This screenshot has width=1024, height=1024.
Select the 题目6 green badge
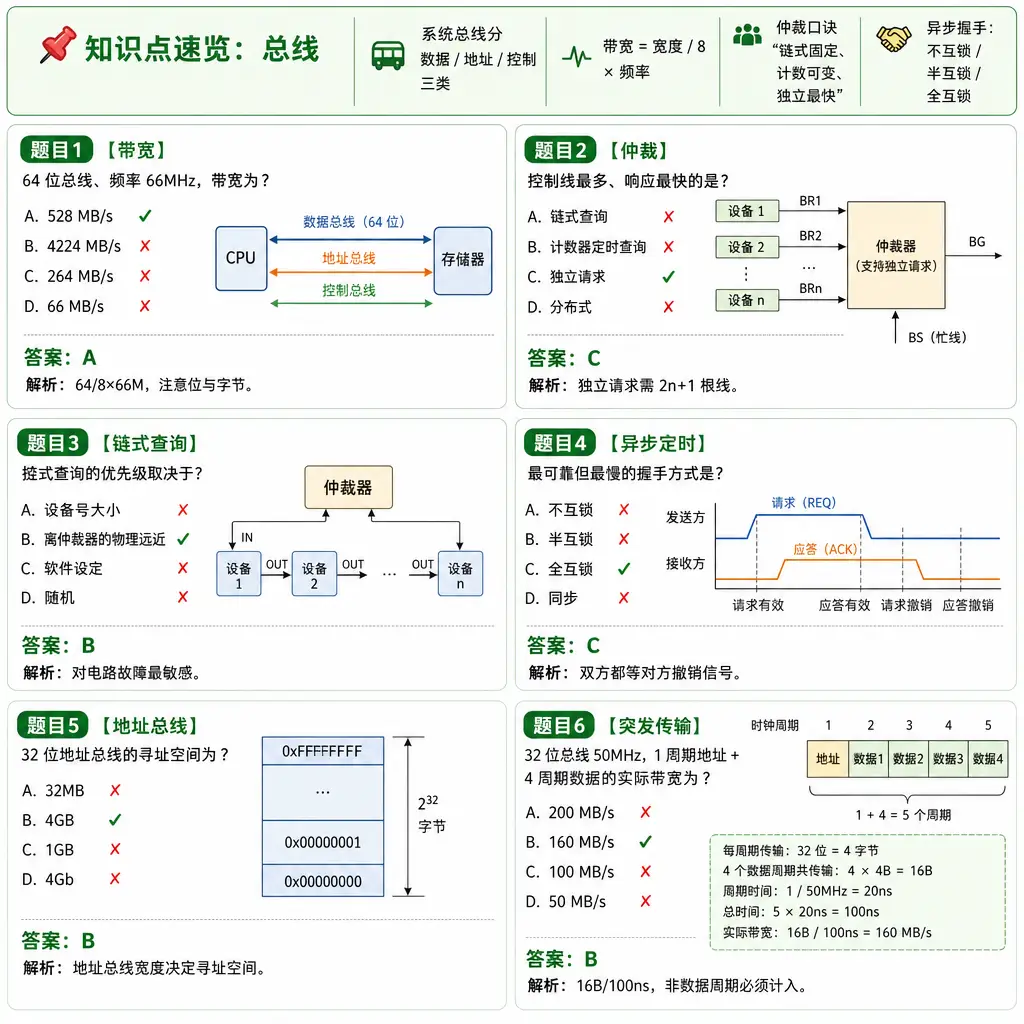(x=559, y=725)
